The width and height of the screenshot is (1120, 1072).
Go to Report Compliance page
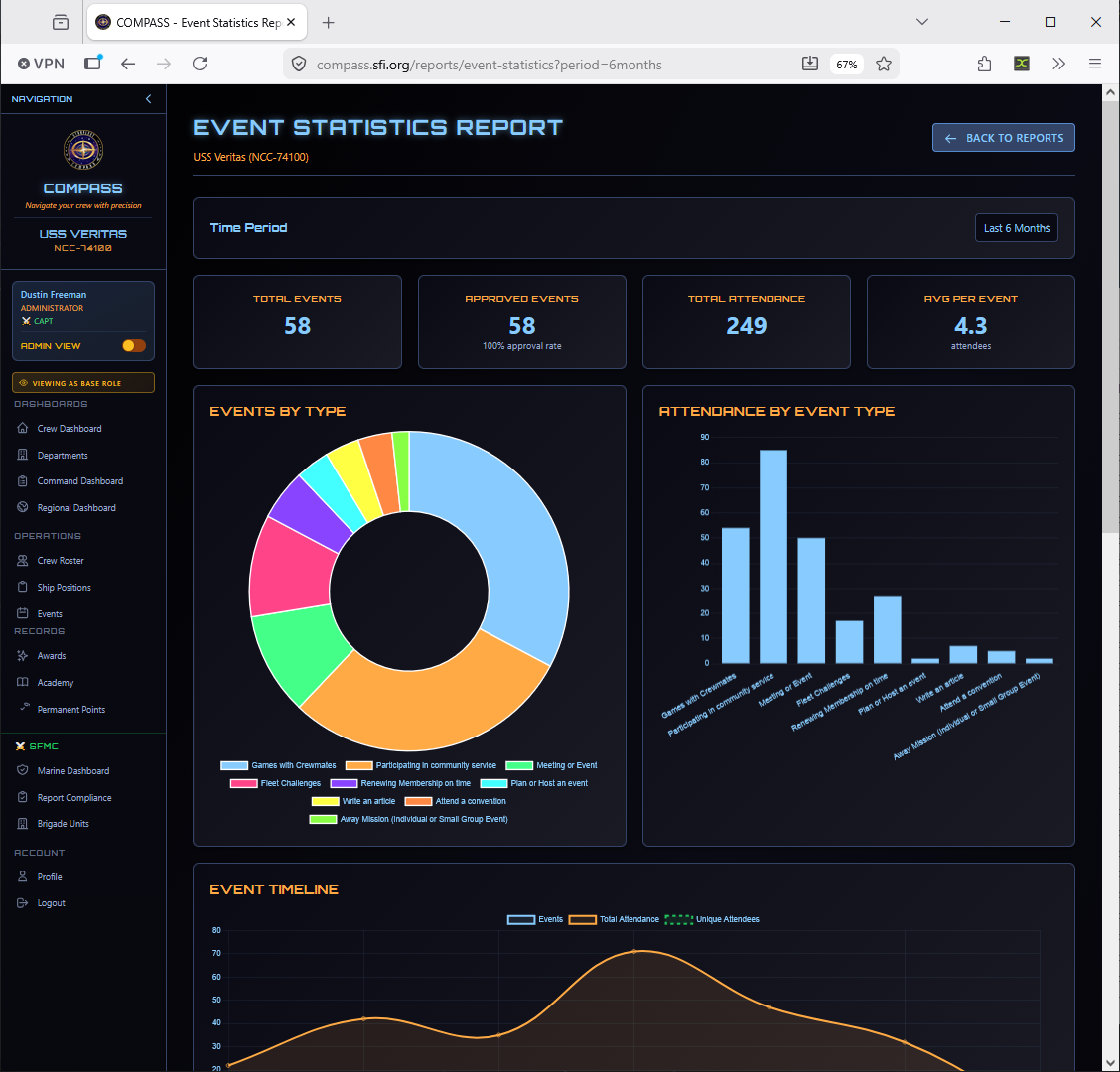click(x=74, y=798)
